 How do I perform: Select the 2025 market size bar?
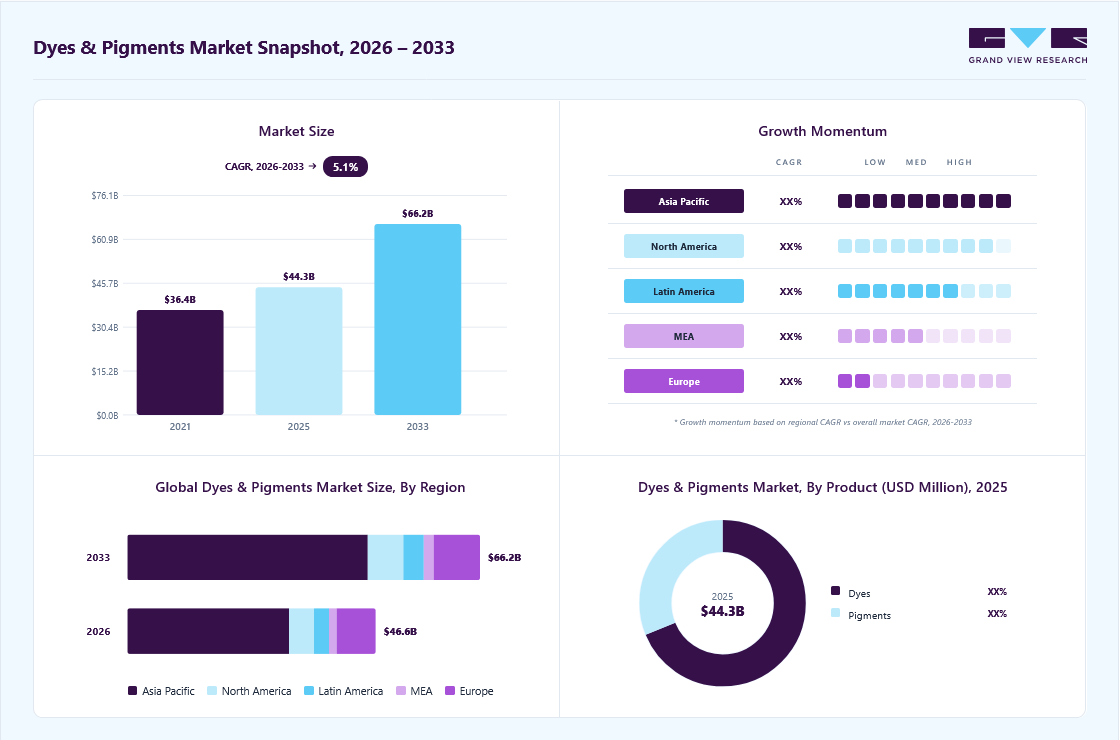tap(299, 351)
